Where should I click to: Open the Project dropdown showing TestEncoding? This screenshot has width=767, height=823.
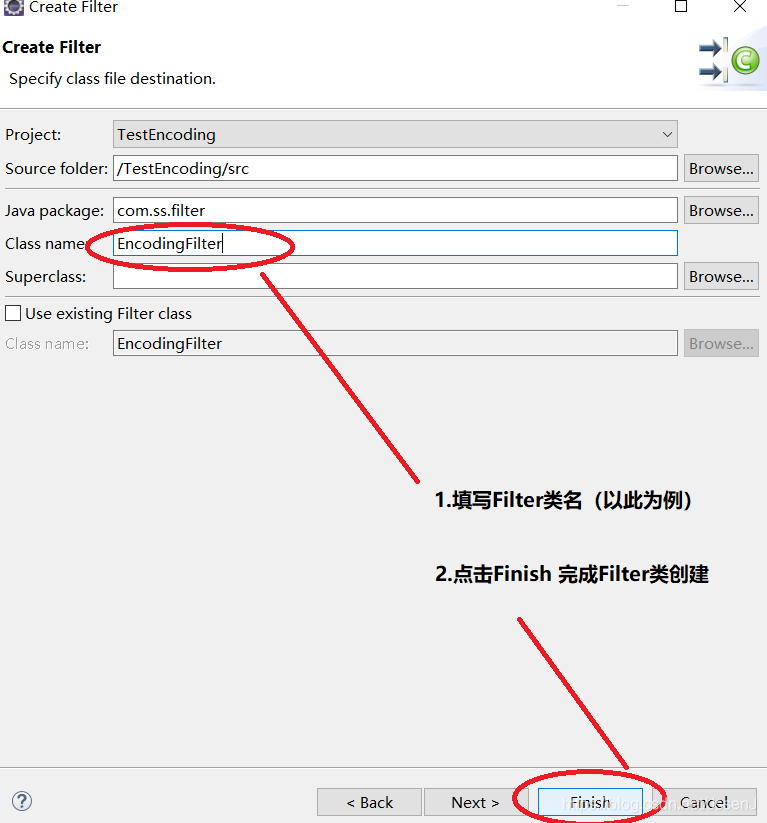[x=395, y=134]
